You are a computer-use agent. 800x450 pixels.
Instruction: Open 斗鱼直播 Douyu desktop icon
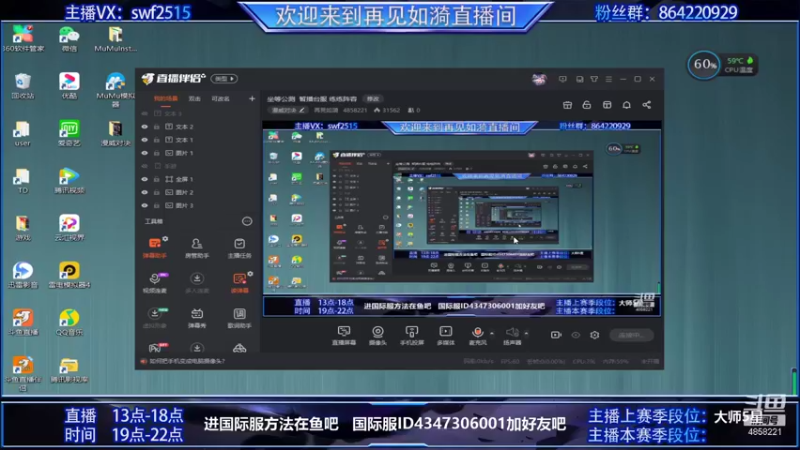pos(22,322)
